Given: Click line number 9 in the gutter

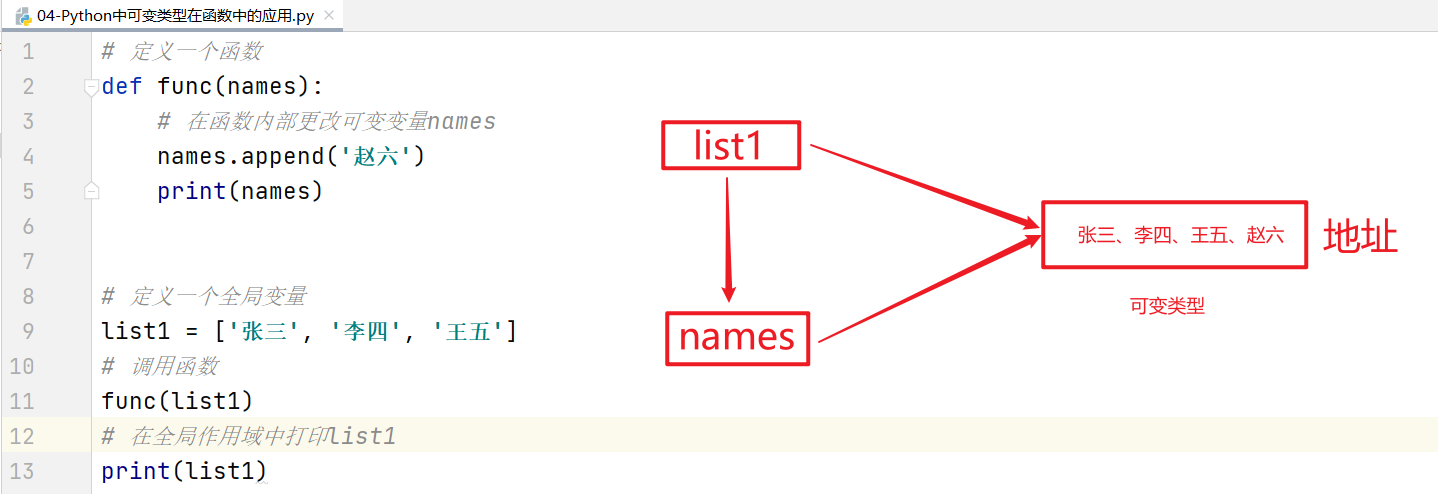Looking at the screenshot, I should pos(27,331).
